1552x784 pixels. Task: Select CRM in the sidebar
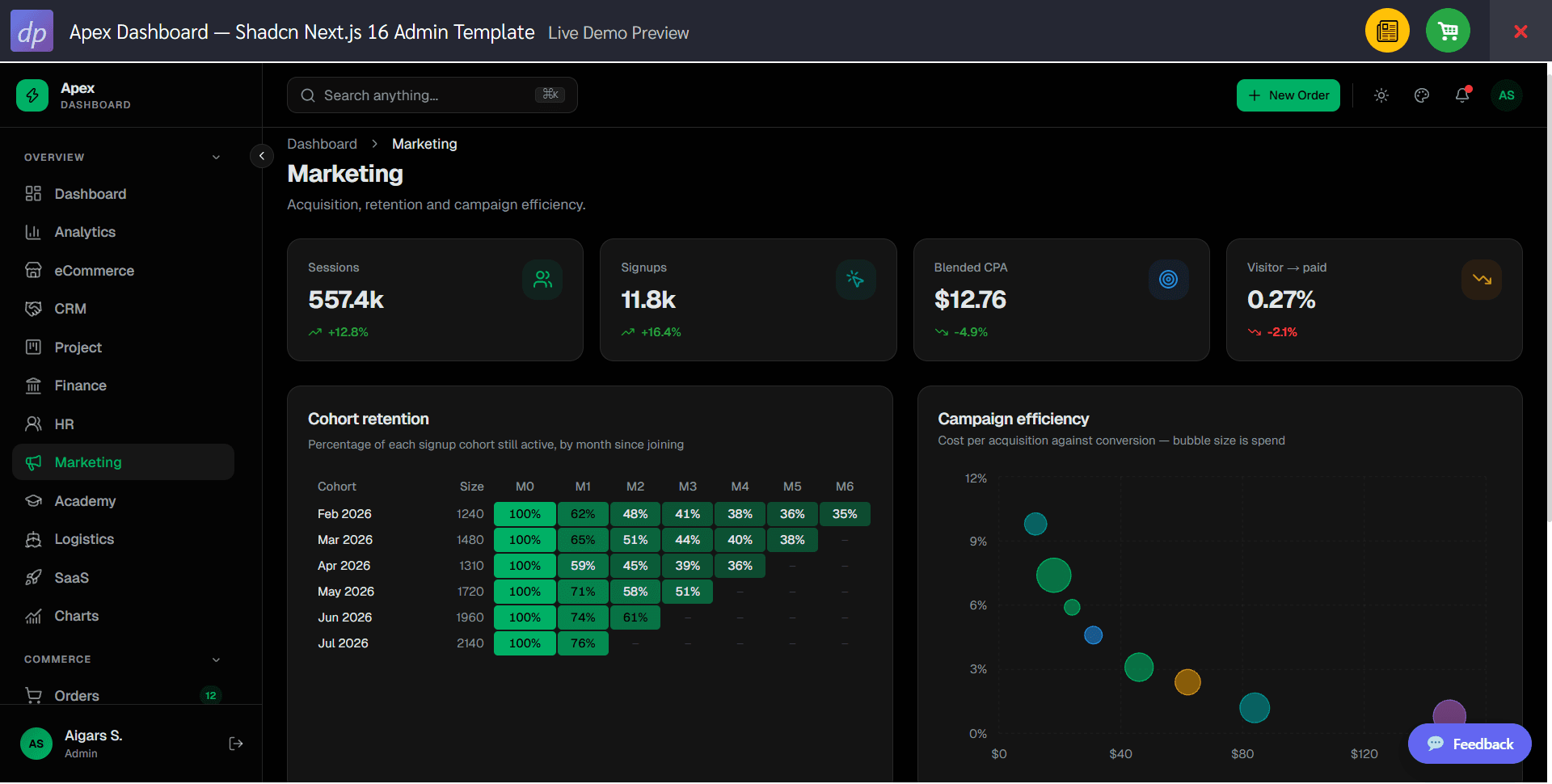[x=123, y=309]
